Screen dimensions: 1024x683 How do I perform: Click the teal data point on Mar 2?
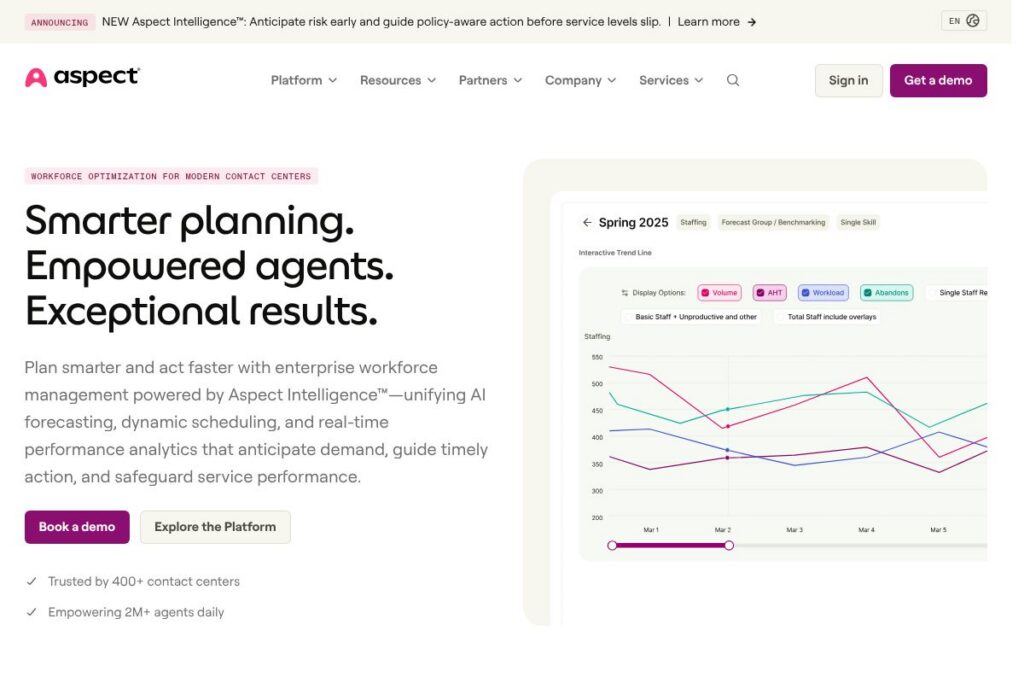point(728,409)
